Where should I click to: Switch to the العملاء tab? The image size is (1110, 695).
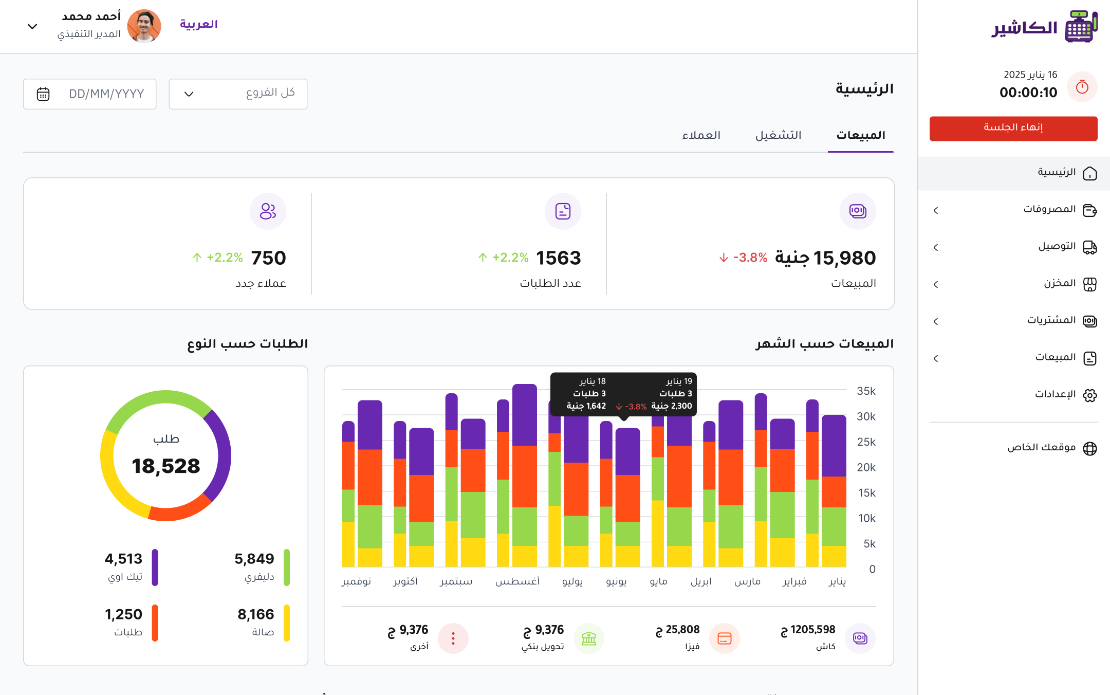point(701,135)
